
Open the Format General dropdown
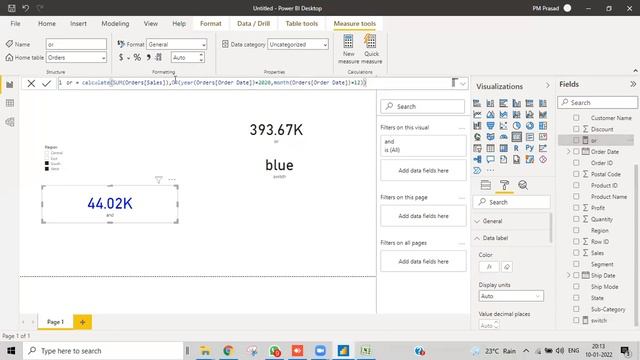coord(177,44)
